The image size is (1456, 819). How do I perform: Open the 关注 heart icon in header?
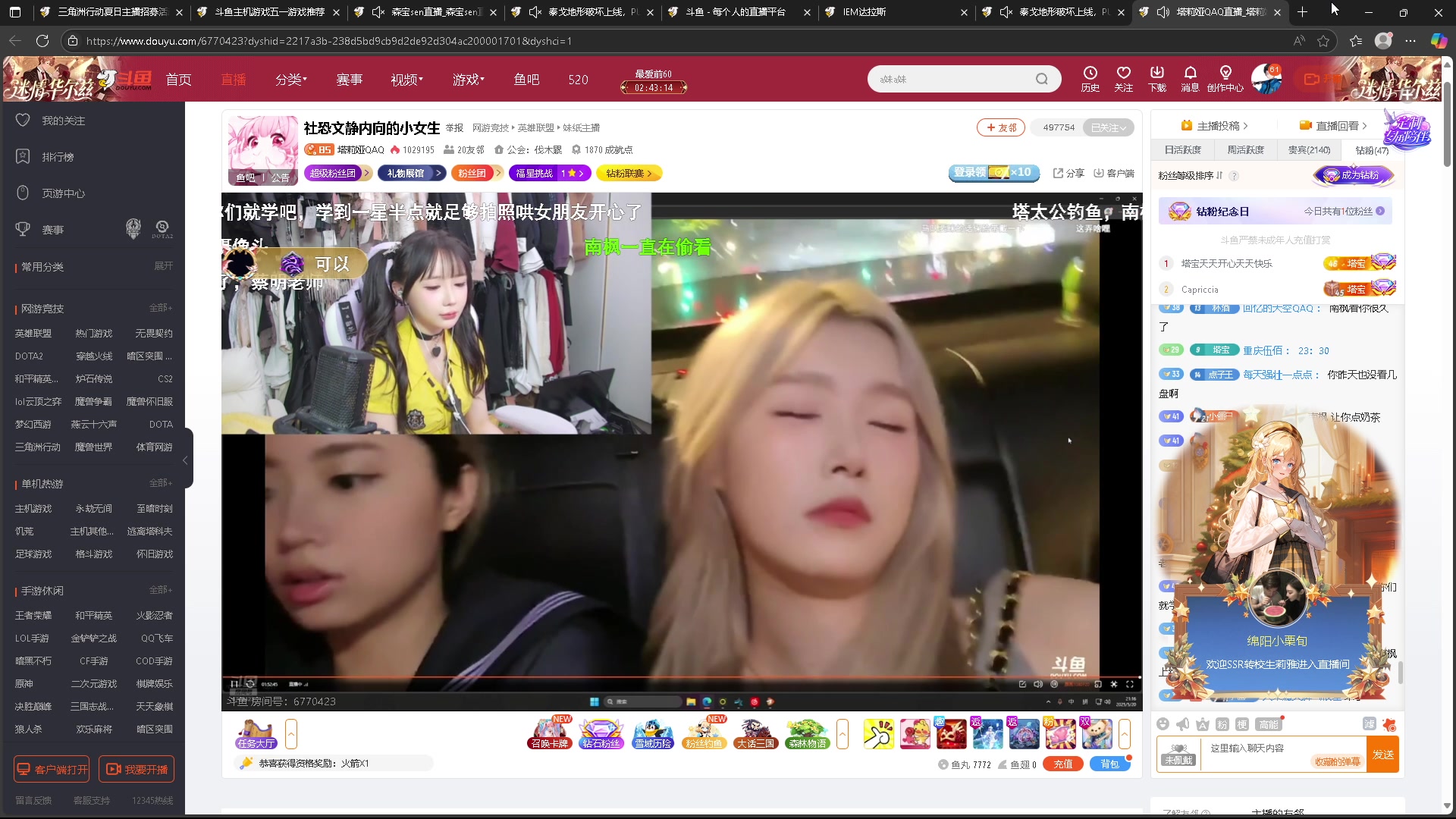(x=1123, y=78)
